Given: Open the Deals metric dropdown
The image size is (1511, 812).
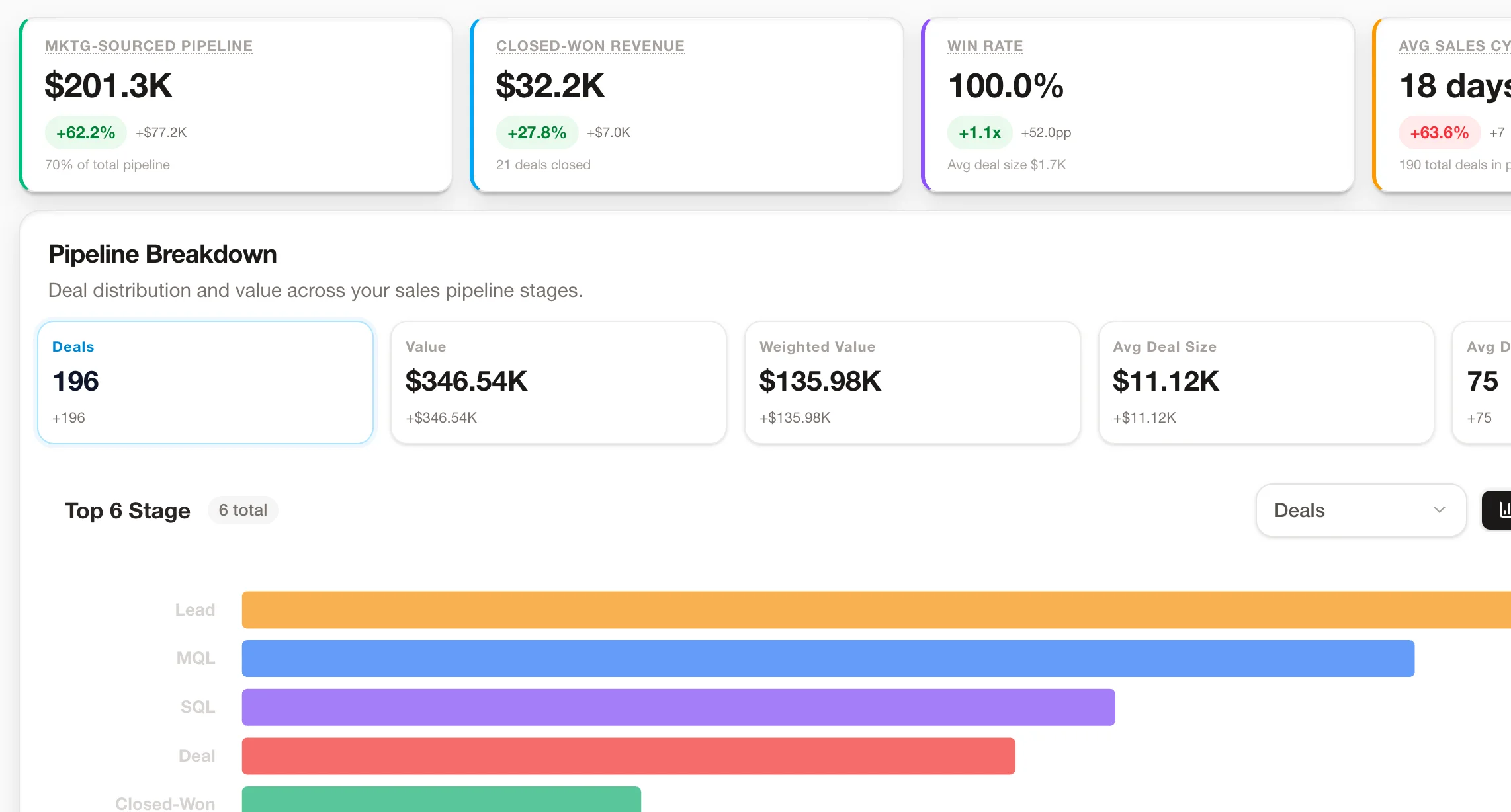Looking at the screenshot, I should click(1361, 510).
